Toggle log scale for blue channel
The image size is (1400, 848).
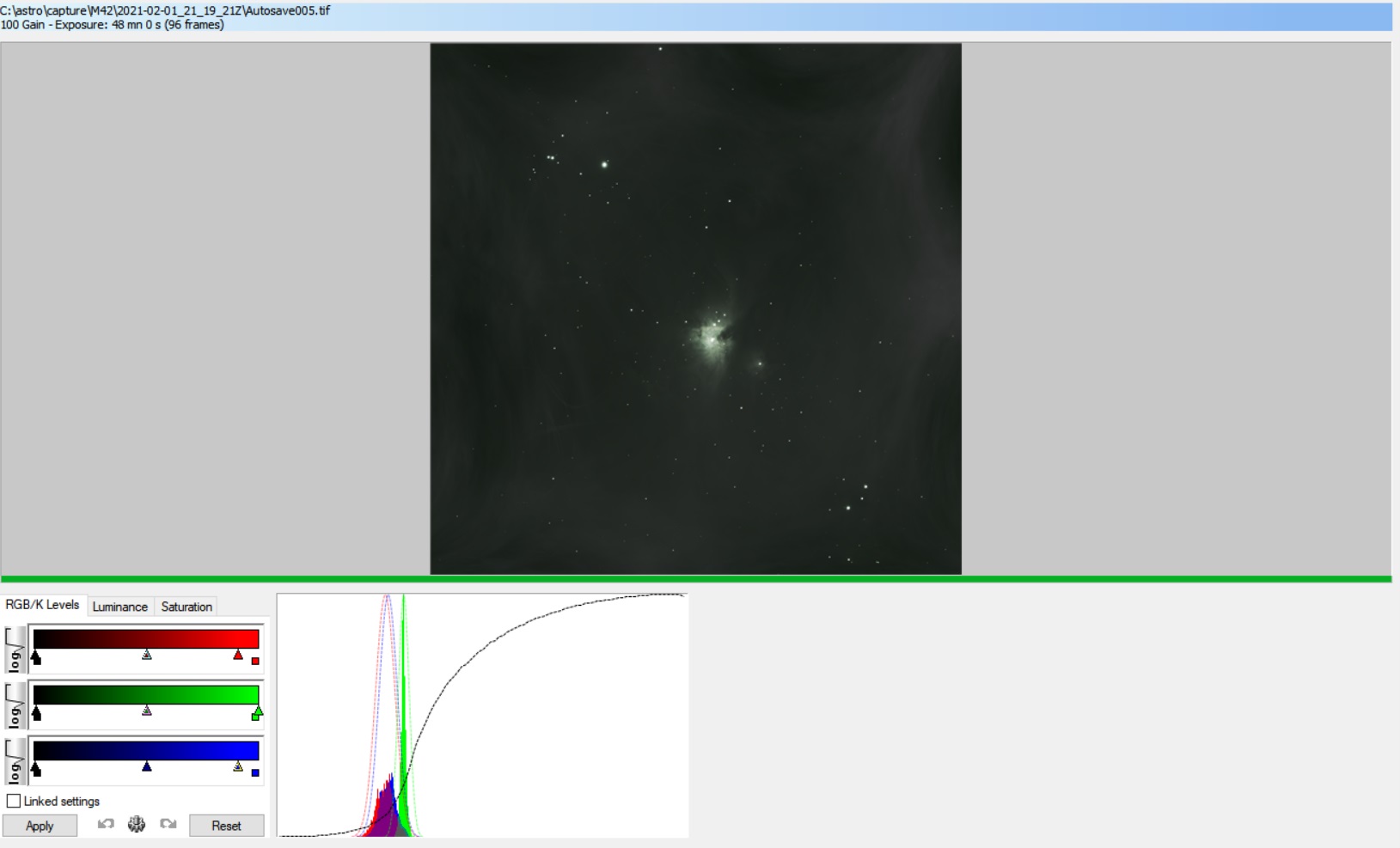(x=15, y=761)
